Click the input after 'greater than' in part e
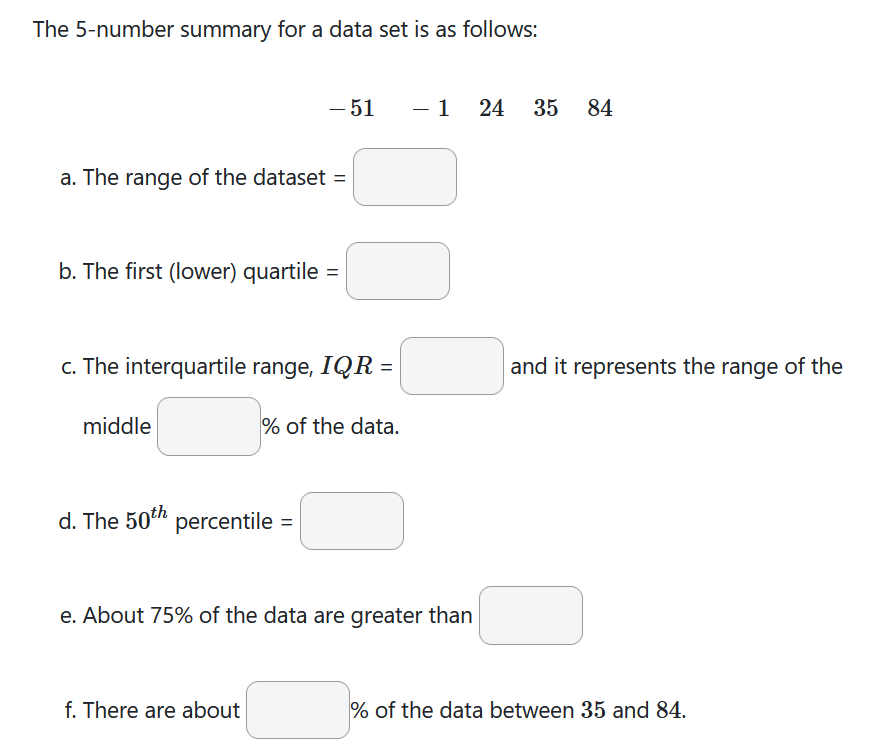Viewport: 891px width, 756px height. [530, 616]
